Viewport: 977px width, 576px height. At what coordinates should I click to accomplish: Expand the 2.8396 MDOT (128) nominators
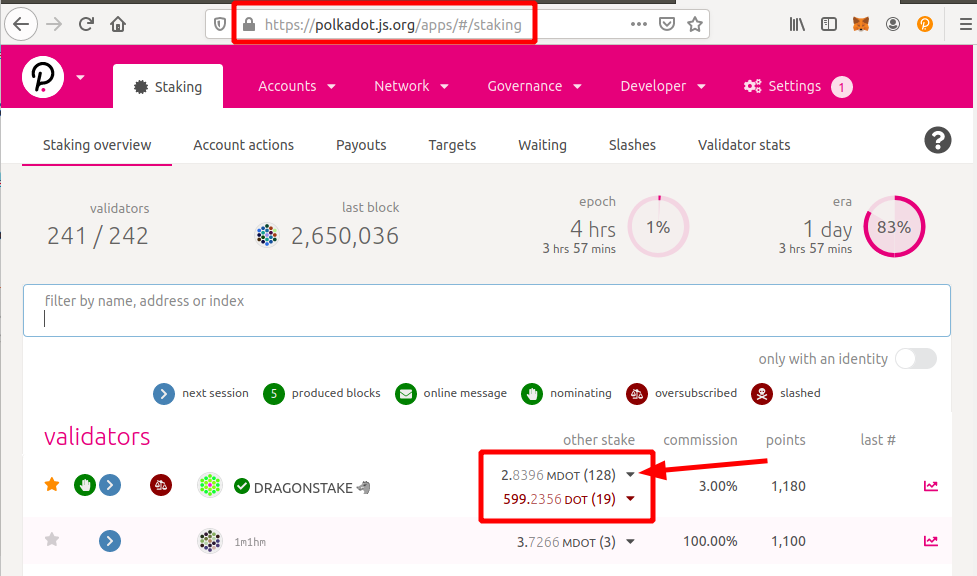tap(630, 475)
